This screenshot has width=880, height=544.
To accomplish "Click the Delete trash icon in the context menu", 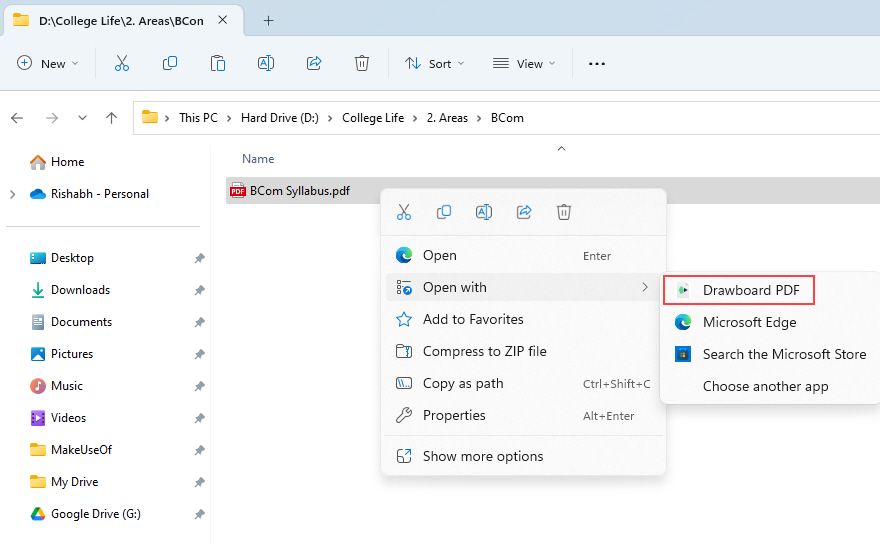I will [564, 212].
